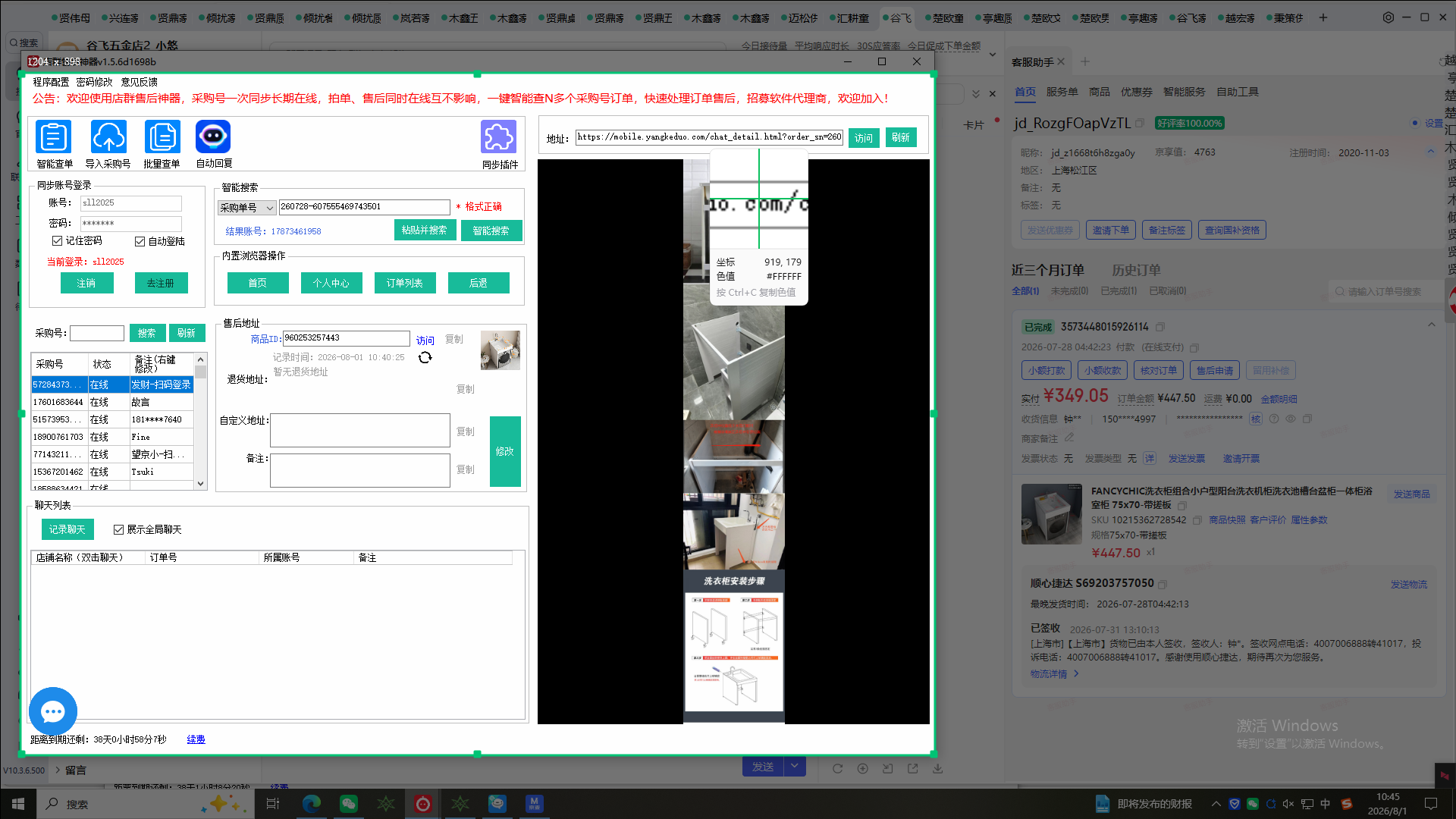Click the 核 icon in 收货信息 row

click(x=1256, y=419)
